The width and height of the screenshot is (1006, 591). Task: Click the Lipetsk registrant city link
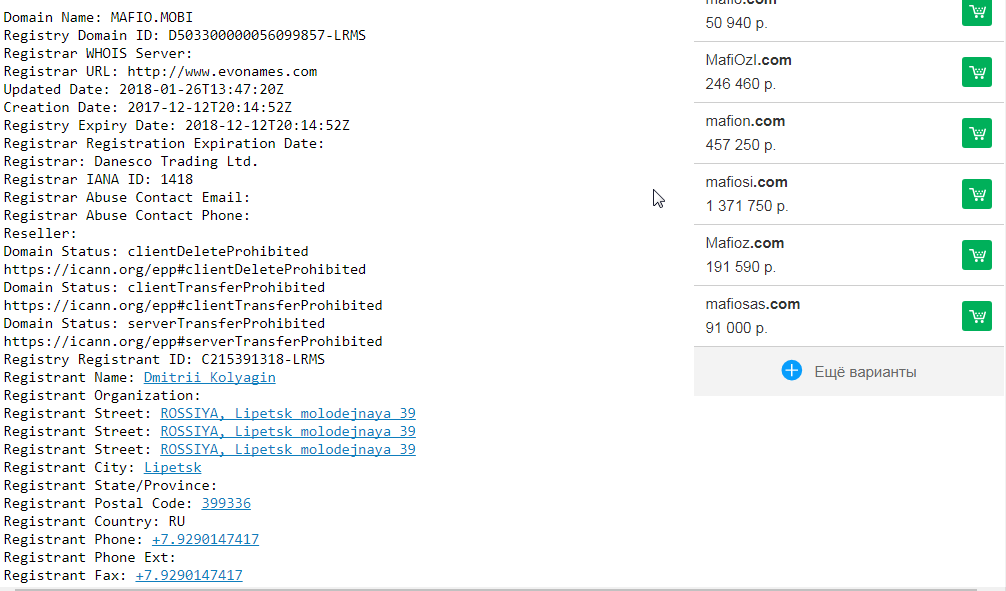(x=172, y=468)
